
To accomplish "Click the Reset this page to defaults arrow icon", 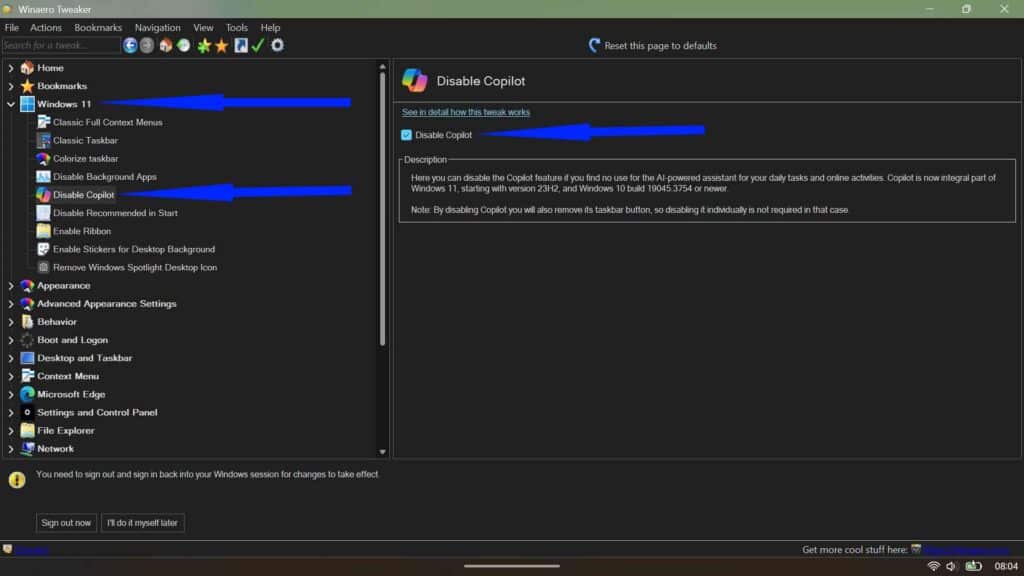I will [593, 45].
